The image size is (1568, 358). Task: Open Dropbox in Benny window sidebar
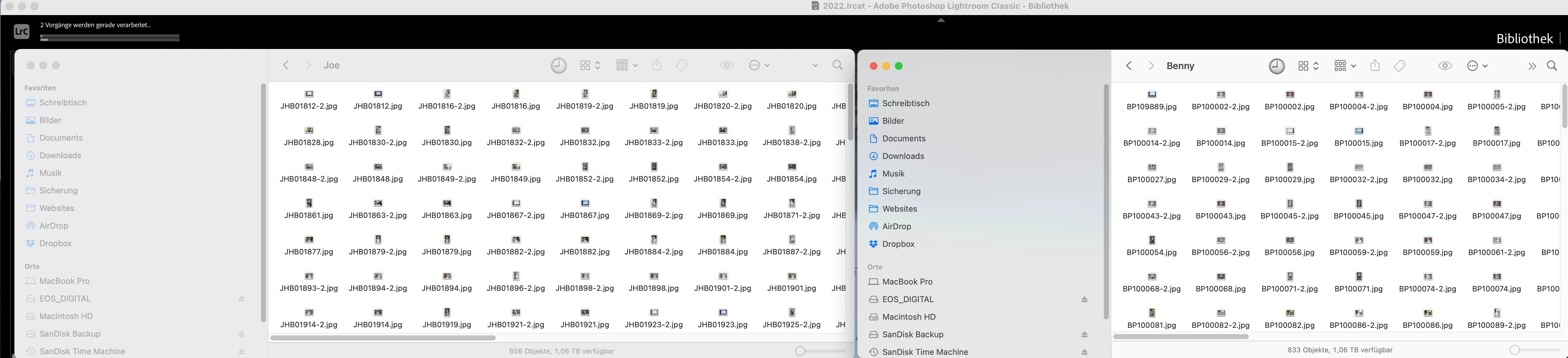tap(898, 244)
